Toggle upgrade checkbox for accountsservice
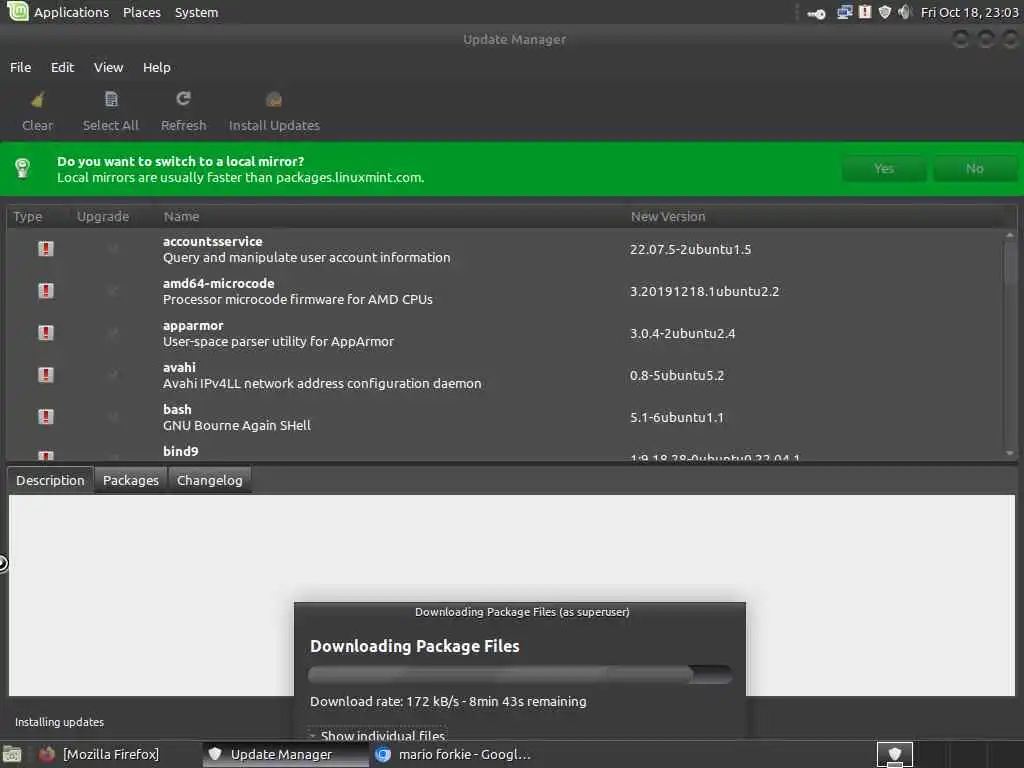The height and width of the screenshot is (768, 1024). (x=112, y=249)
